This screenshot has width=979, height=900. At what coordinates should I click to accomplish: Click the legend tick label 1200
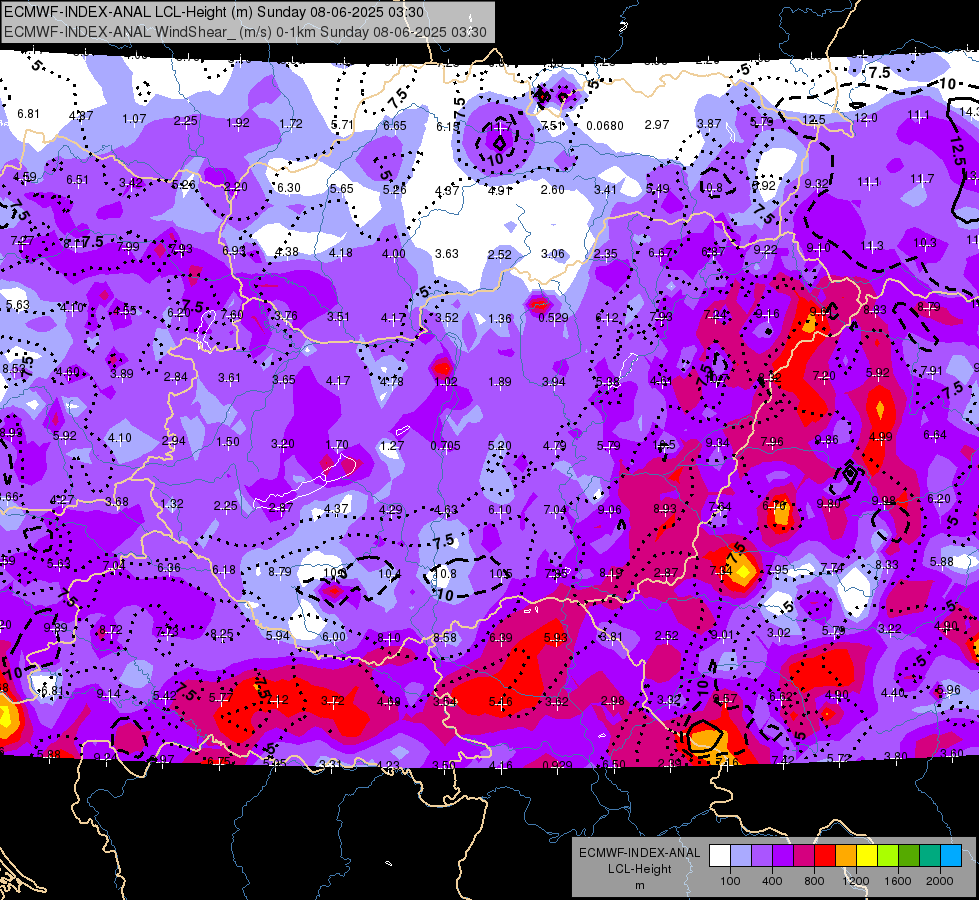click(855, 881)
